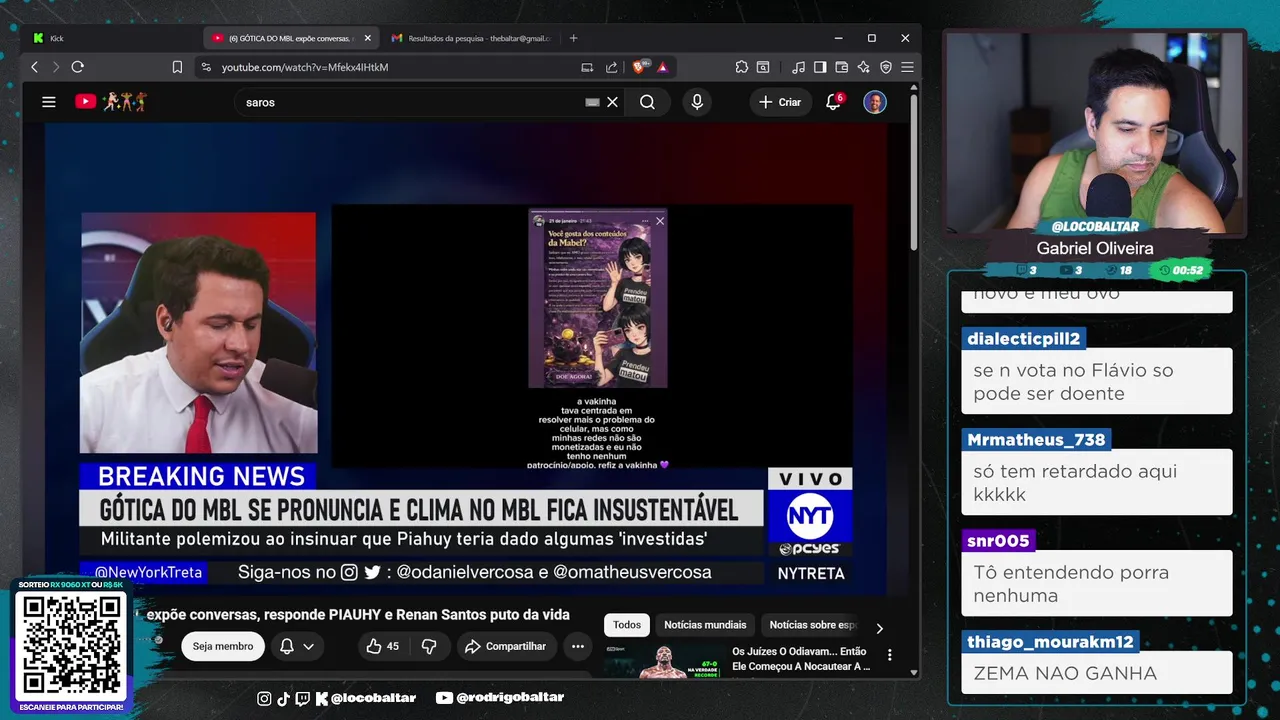Image resolution: width=1280 pixels, height=720 pixels.
Task: Show more filter chips with arrow
Action: pyautogui.click(x=879, y=628)
